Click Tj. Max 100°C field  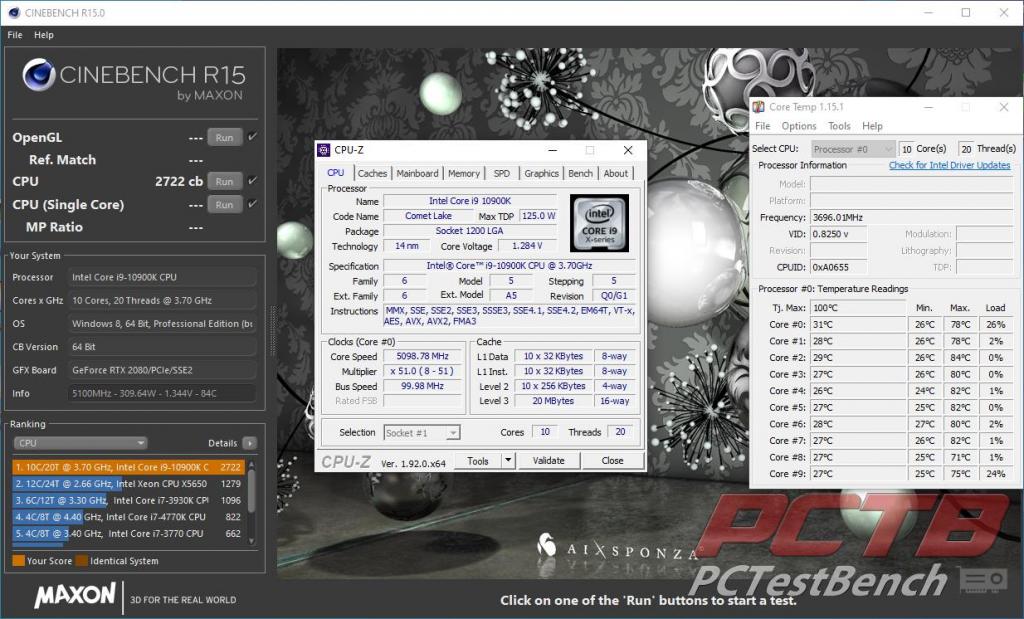[x=858, y=308]
